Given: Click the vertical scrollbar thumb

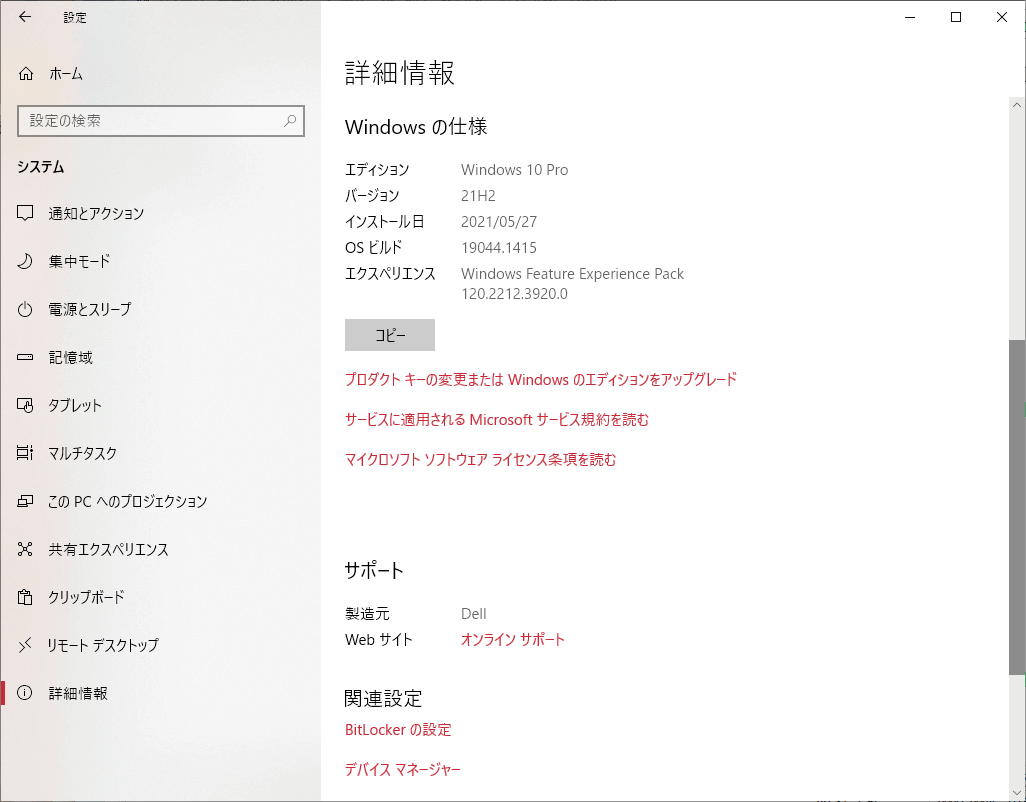Looking at the screenshot, I should pos(1017,507).
